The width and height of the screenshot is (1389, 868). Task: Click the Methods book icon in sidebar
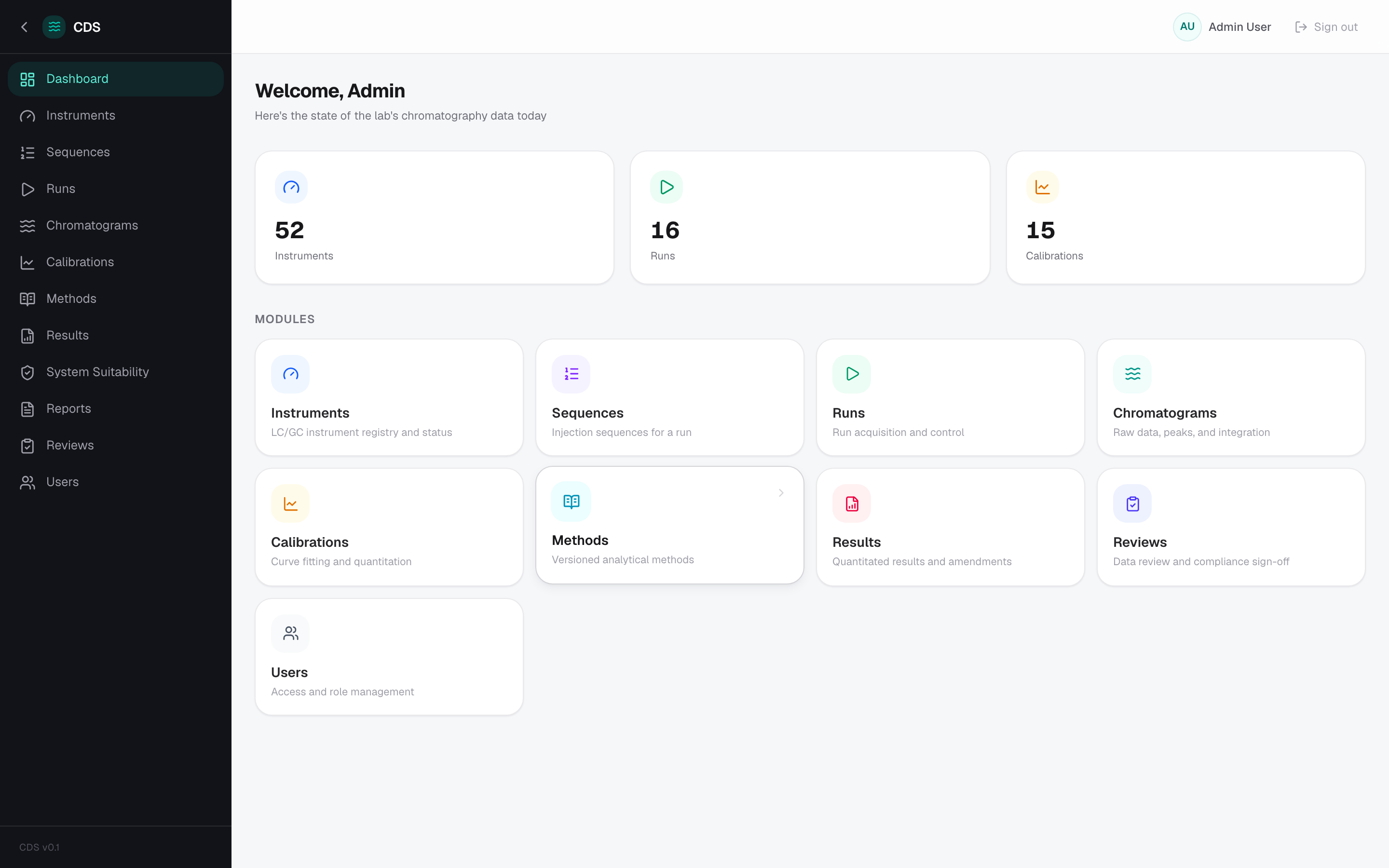(27, 299)
